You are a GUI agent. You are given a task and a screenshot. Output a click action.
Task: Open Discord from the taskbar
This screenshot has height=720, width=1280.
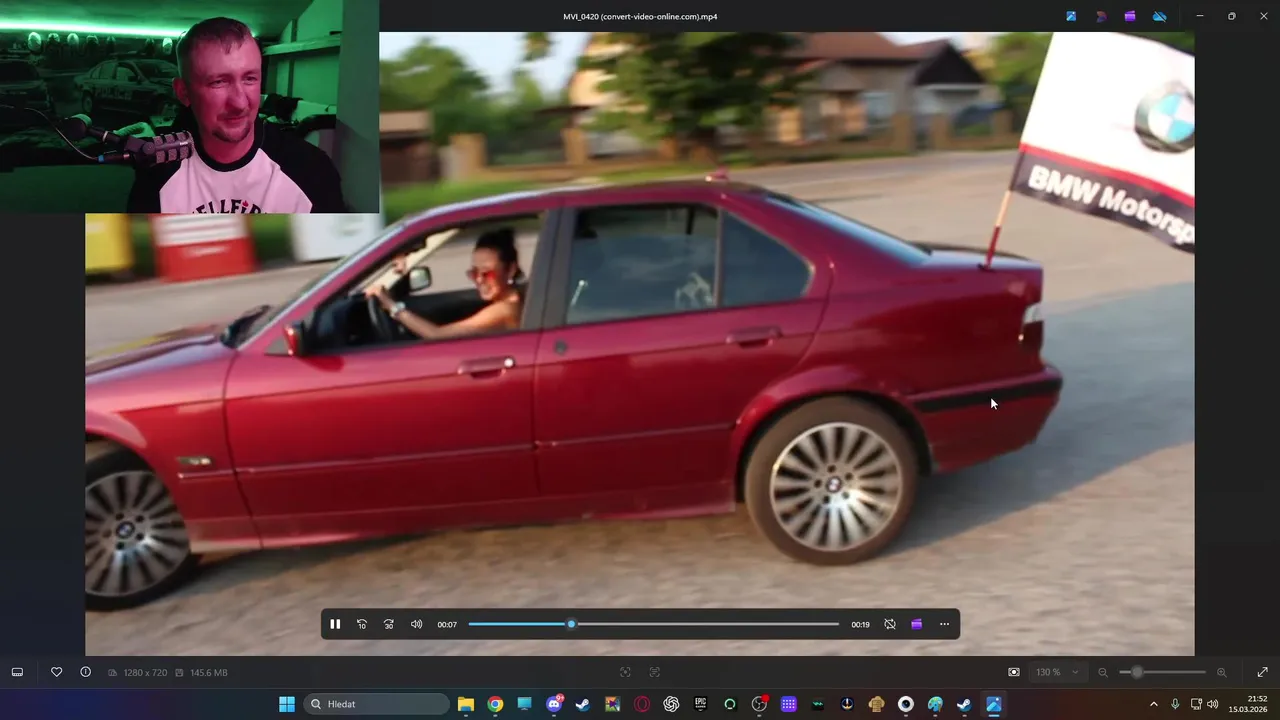click(554, 704)
